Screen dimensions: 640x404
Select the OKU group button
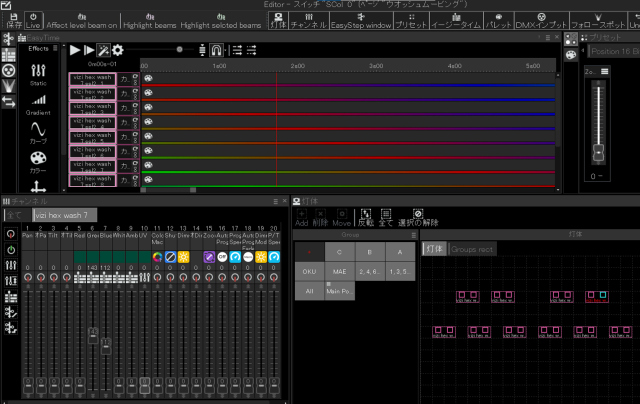309,270
